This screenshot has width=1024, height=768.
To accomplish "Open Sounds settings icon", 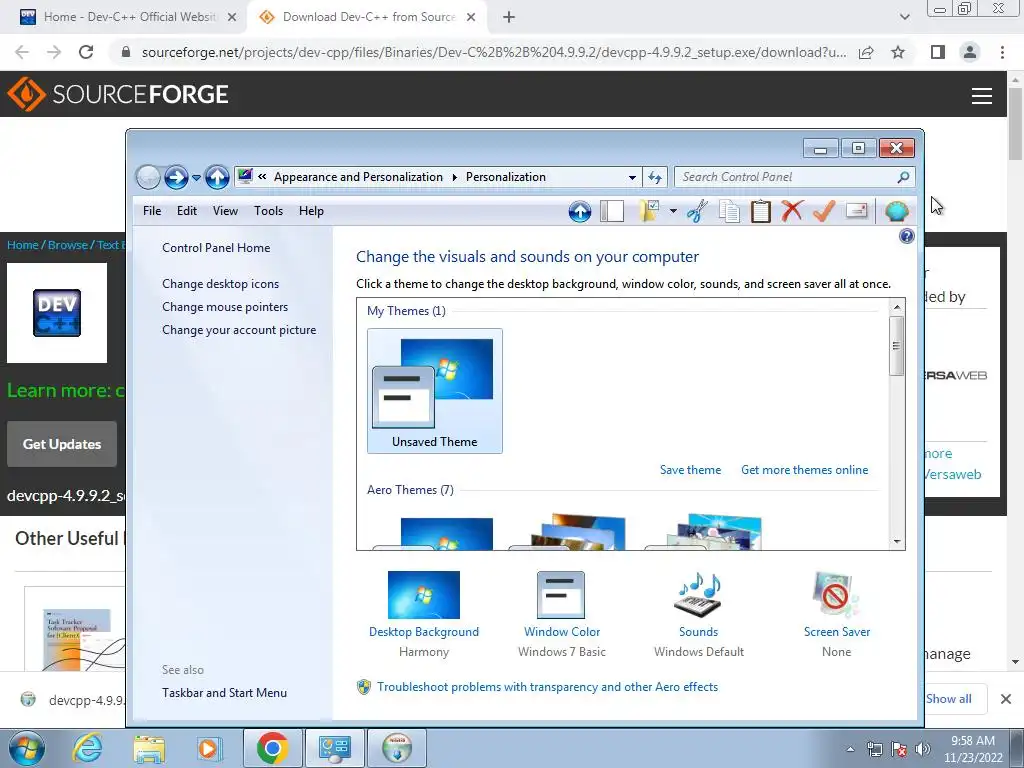I will point(698,595).
